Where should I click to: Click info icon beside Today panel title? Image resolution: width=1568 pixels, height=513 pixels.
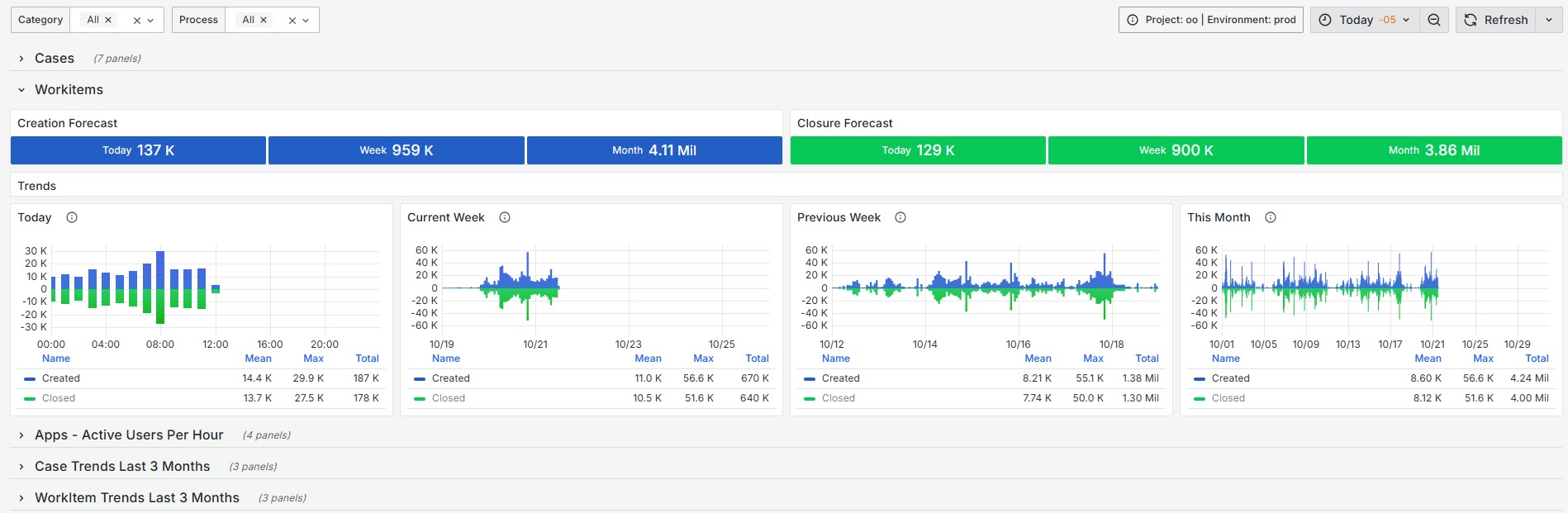point(72,217)
